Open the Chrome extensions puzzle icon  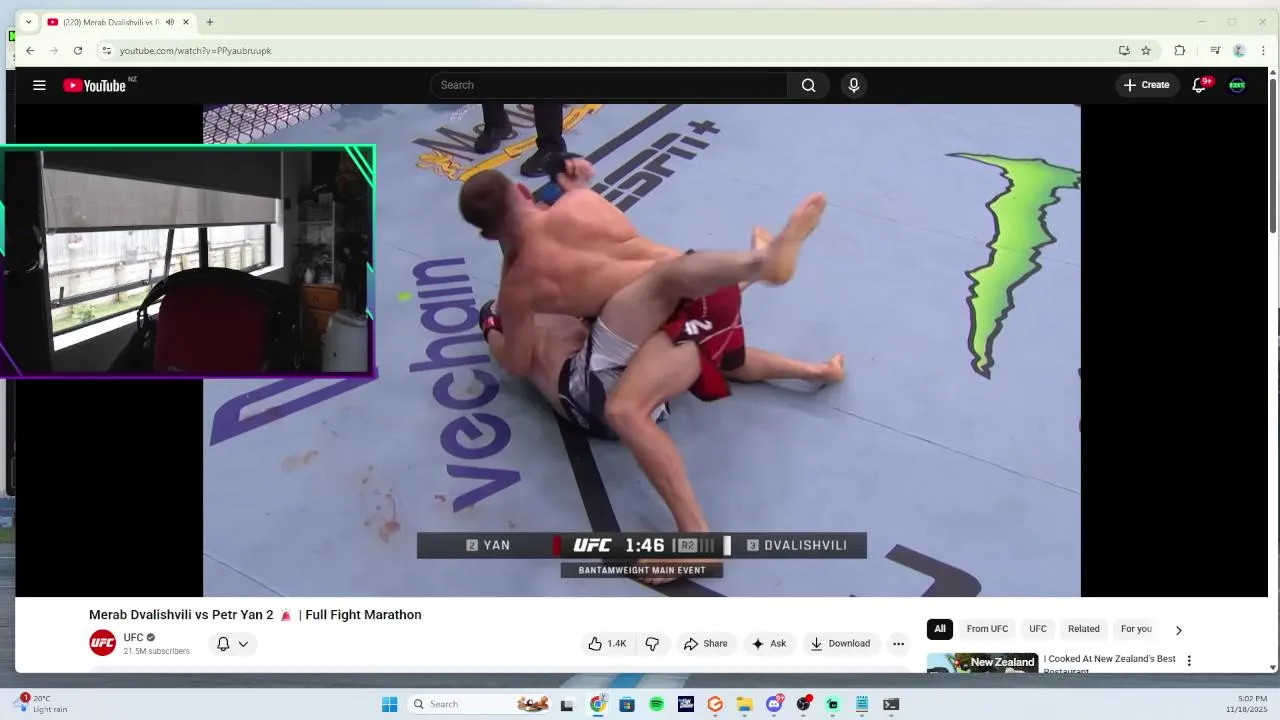pyautogui.click(x=1180, y=50)
